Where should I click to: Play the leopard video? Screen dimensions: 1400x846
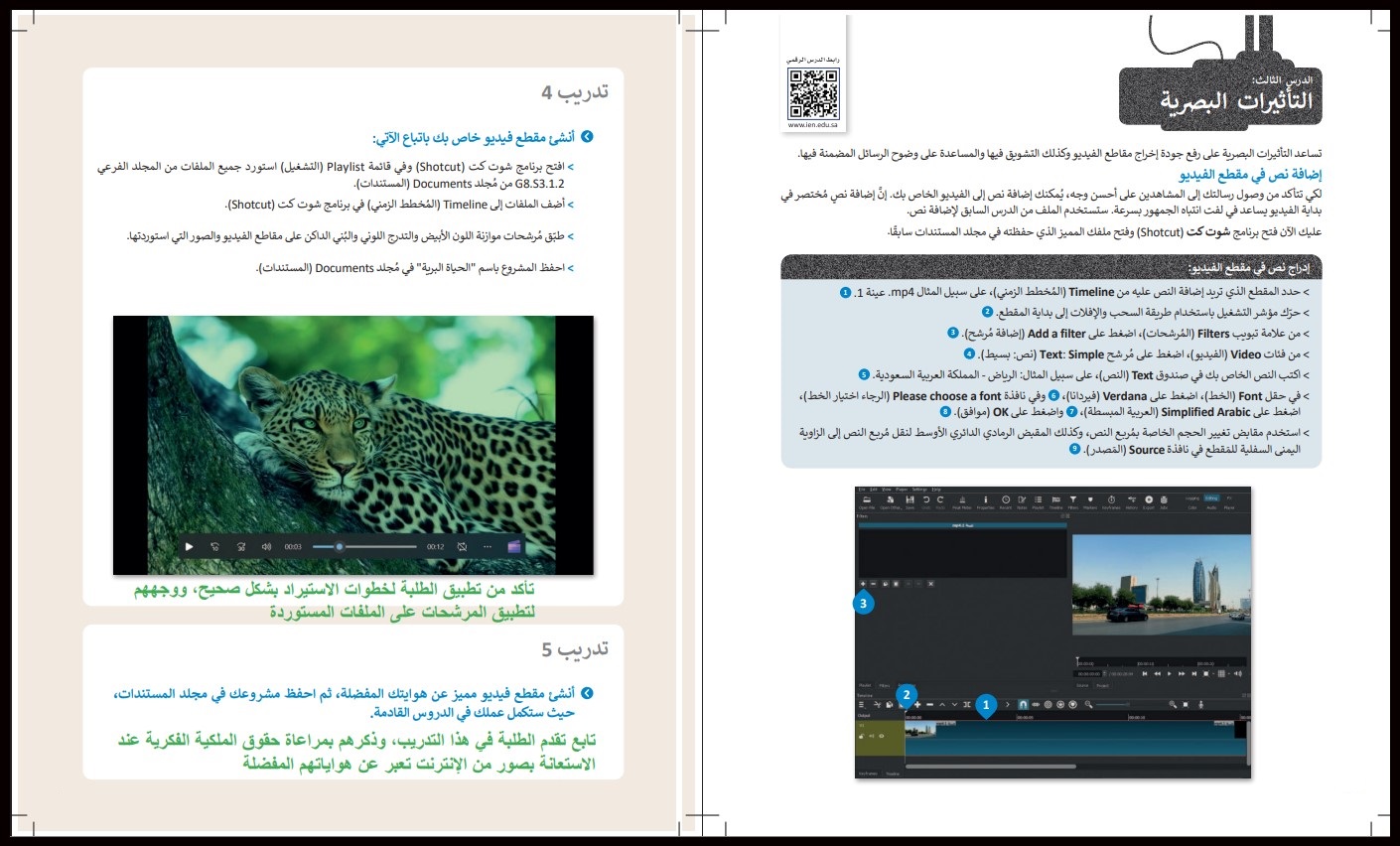click(189, 546)
